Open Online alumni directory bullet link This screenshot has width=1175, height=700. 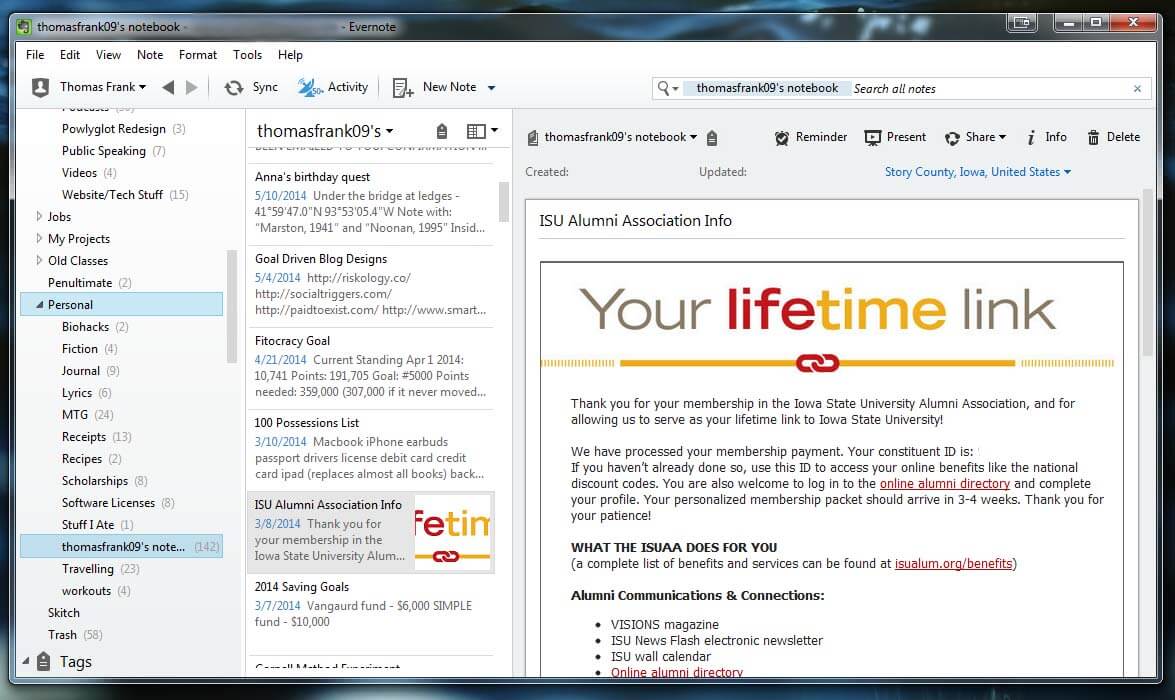pos(677,672)
